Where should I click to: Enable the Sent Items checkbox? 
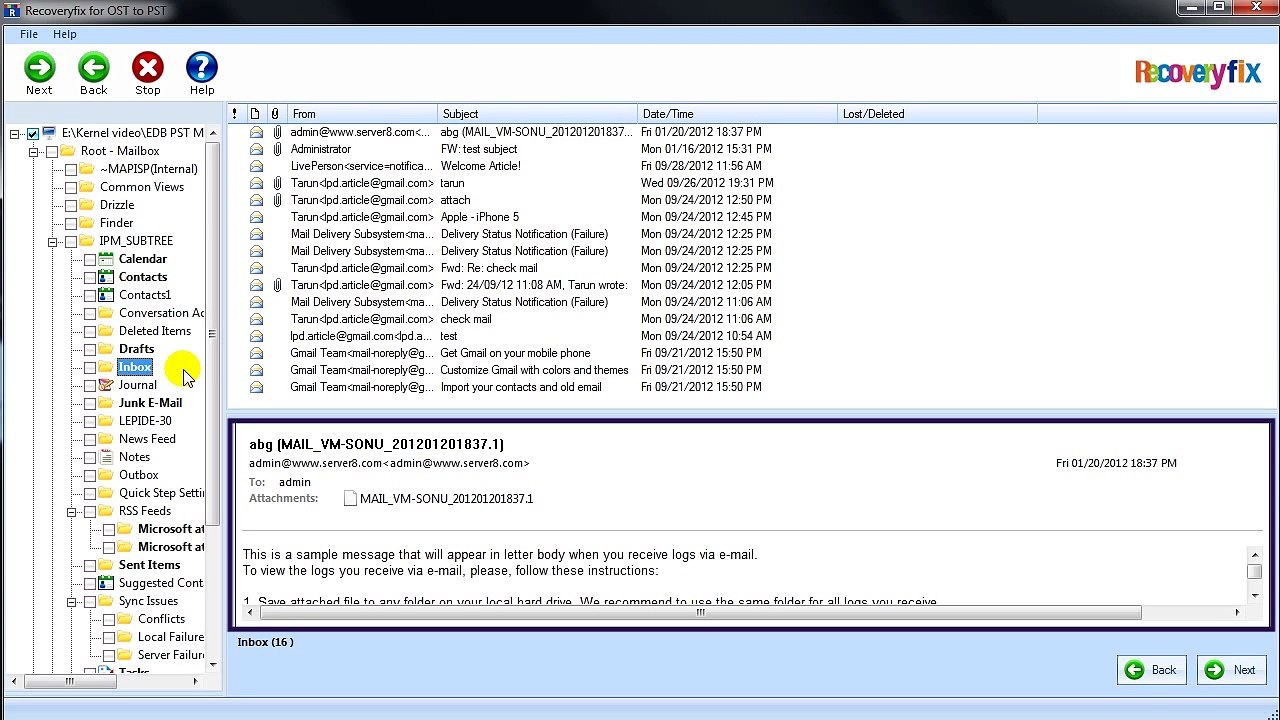90,565
